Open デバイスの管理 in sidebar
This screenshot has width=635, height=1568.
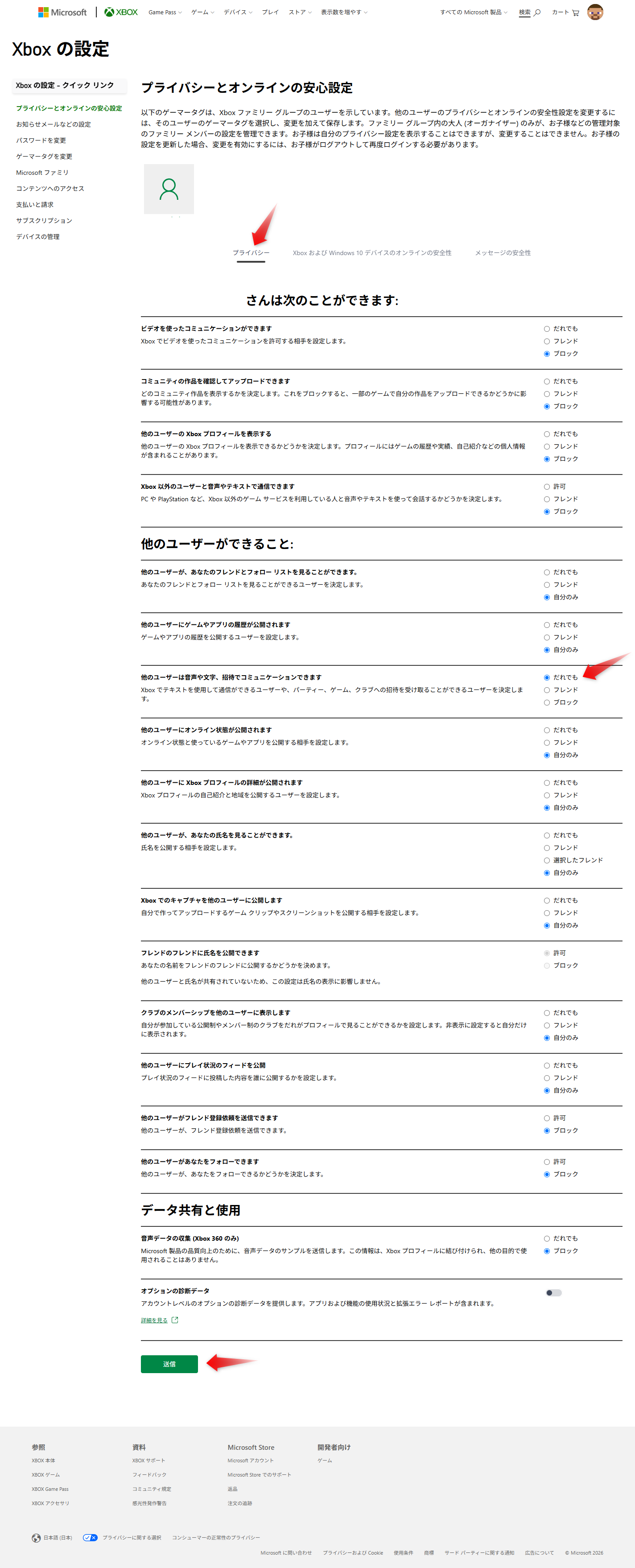38,237
